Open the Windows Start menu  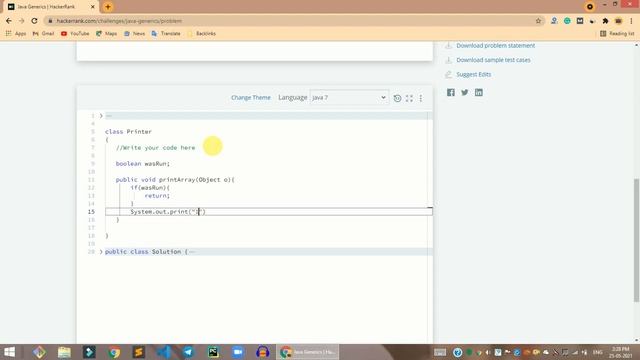(9, 352)
